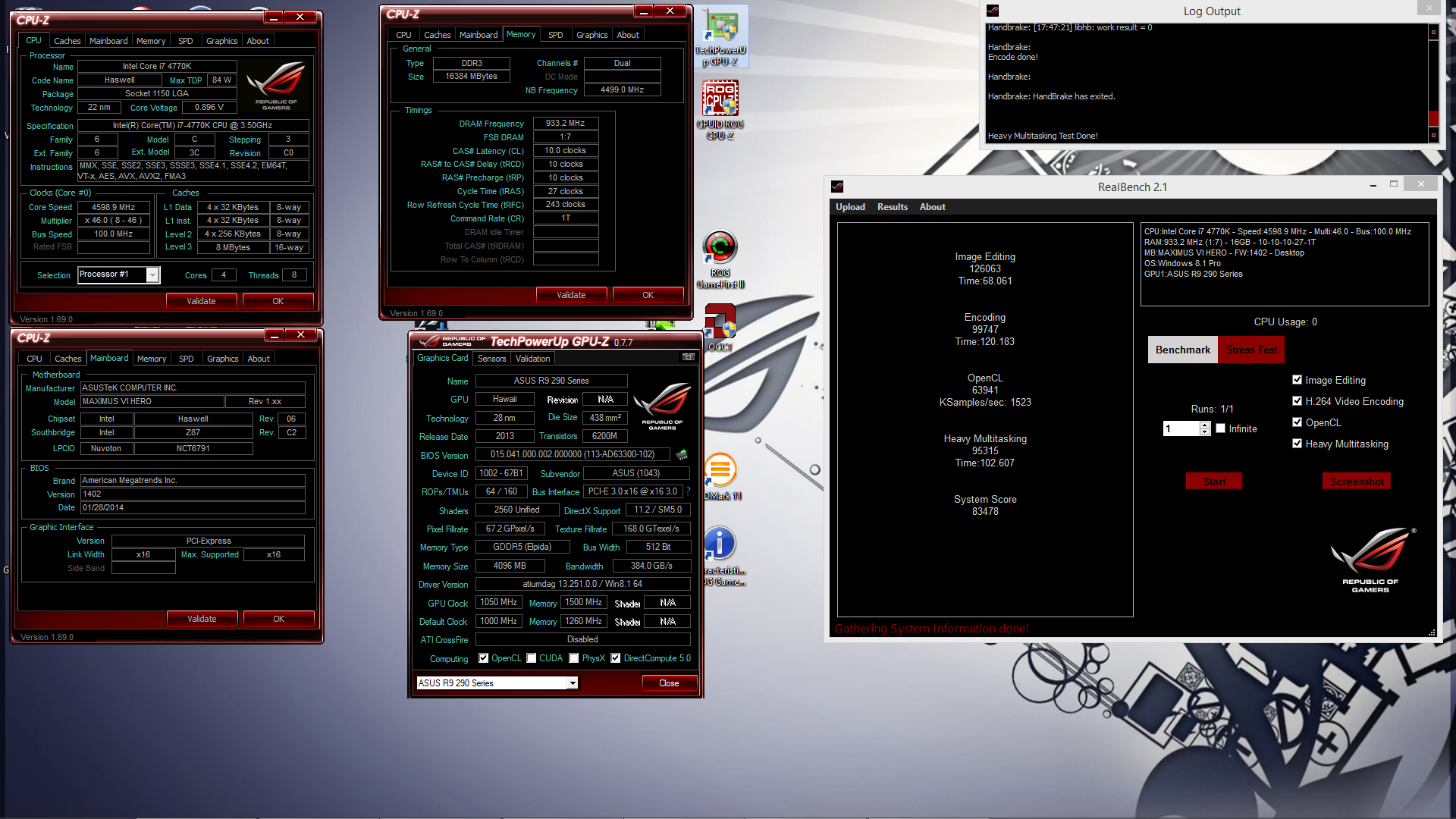Viewport: 1456px width, 819px height.
Task: Select Memory tab in CPU-Z Mainboard window
Action: (152, 359)
